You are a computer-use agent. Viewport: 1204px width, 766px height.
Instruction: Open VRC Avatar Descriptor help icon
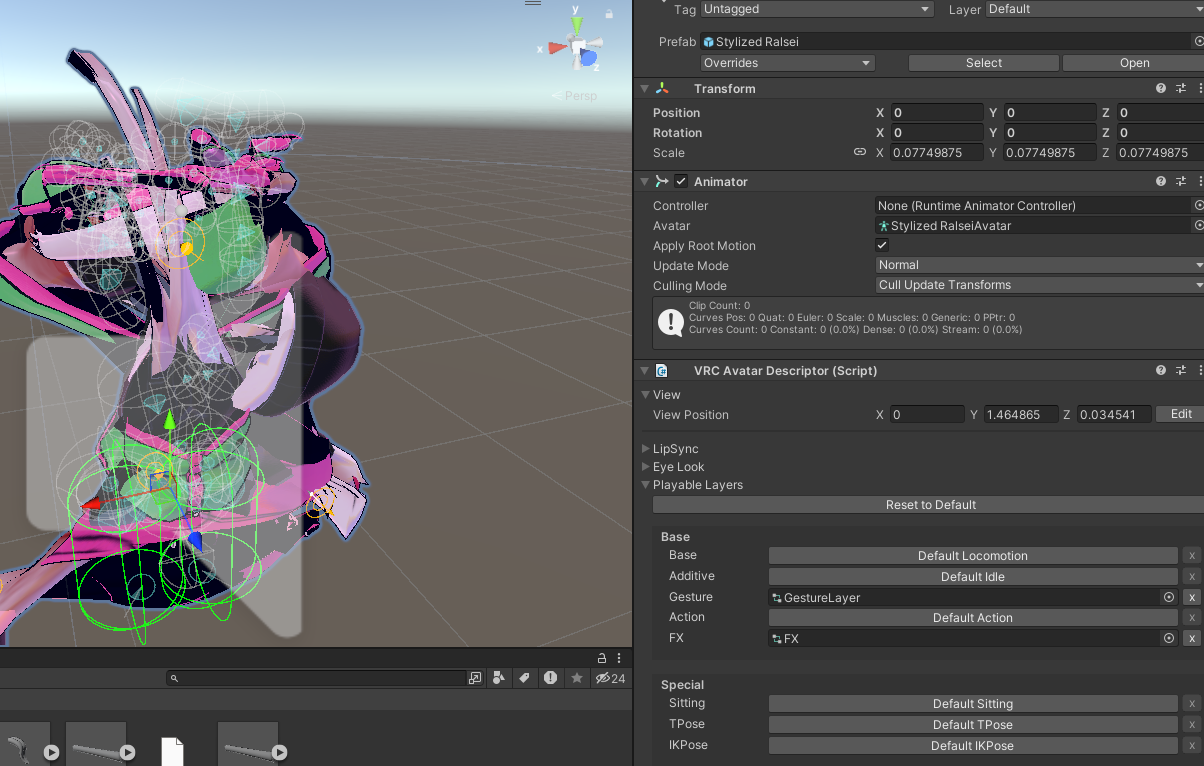[x=1161, y=370]
